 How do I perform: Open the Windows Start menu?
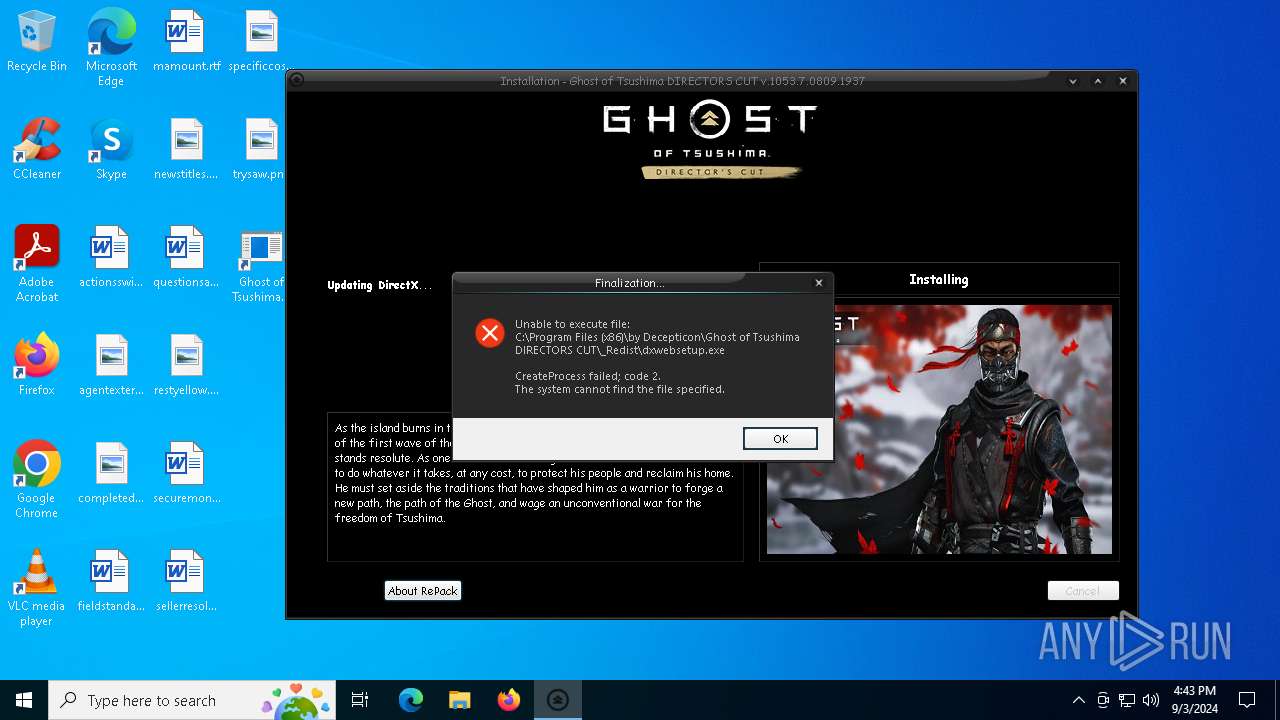pos(24,700)
